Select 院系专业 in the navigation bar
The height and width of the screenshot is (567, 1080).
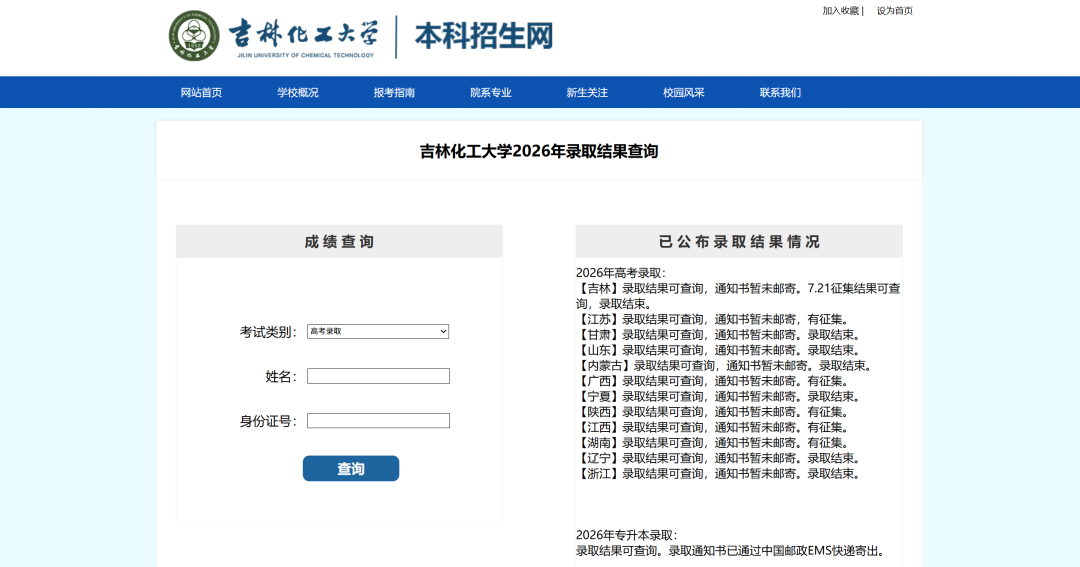click(490, 92)
